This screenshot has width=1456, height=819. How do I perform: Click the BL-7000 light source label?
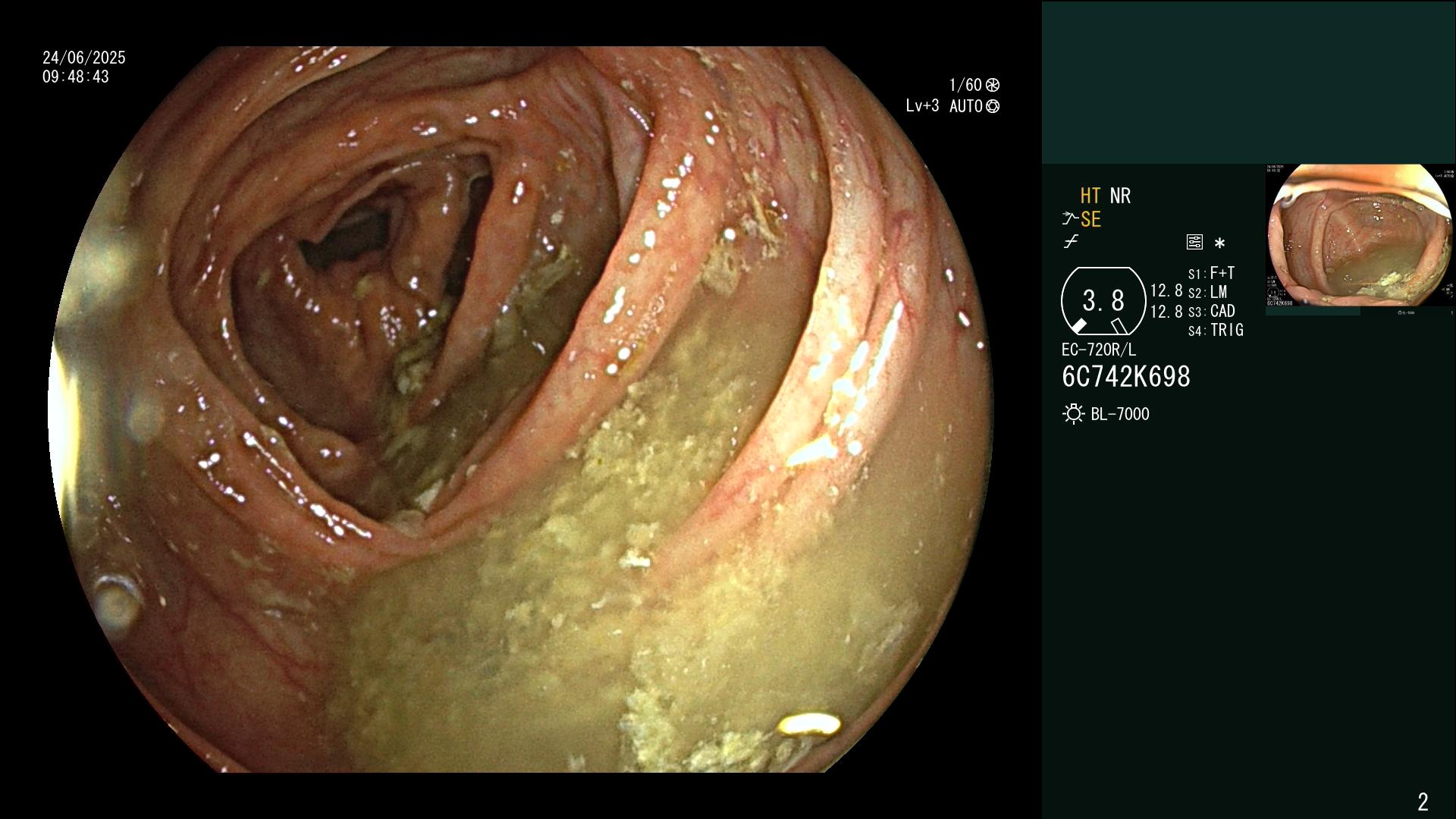tap(1120, 414)
